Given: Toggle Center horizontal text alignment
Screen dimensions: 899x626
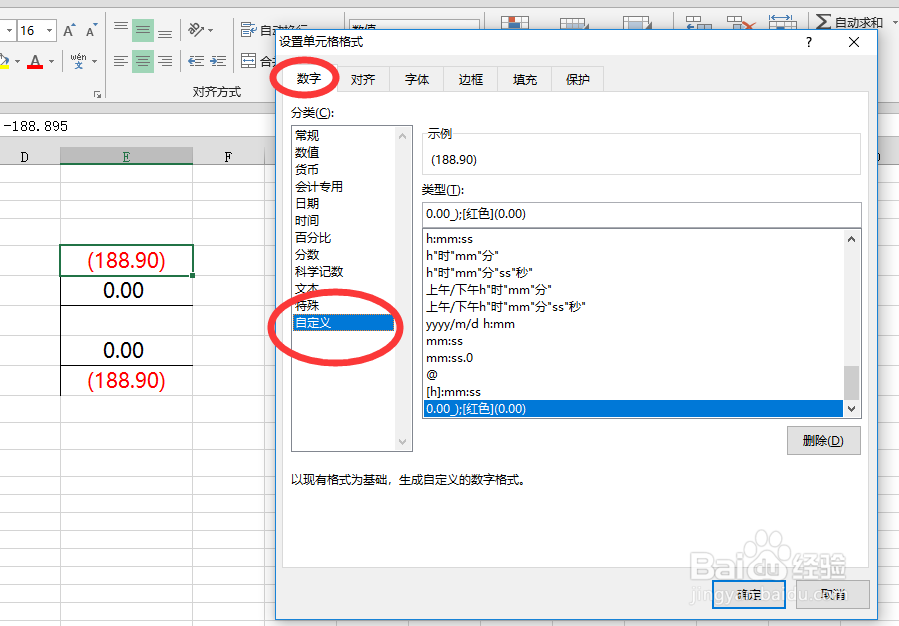Looking at the screenshot, I should pos(143,60).
